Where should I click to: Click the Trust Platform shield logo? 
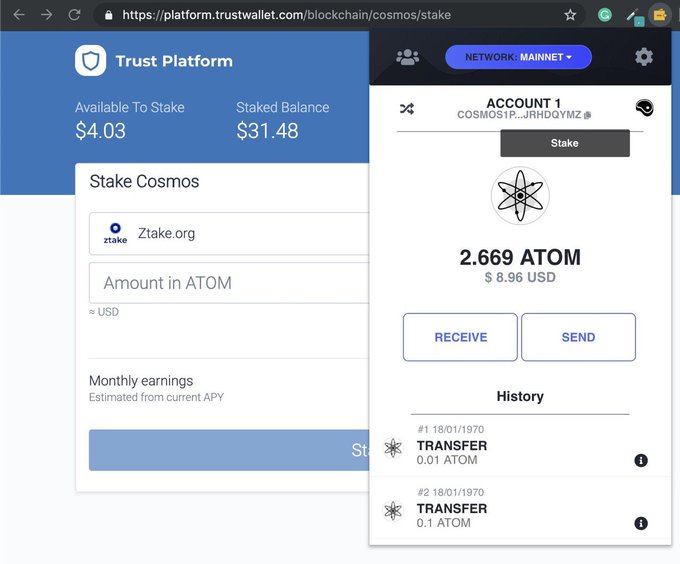[x=91, y=61]
